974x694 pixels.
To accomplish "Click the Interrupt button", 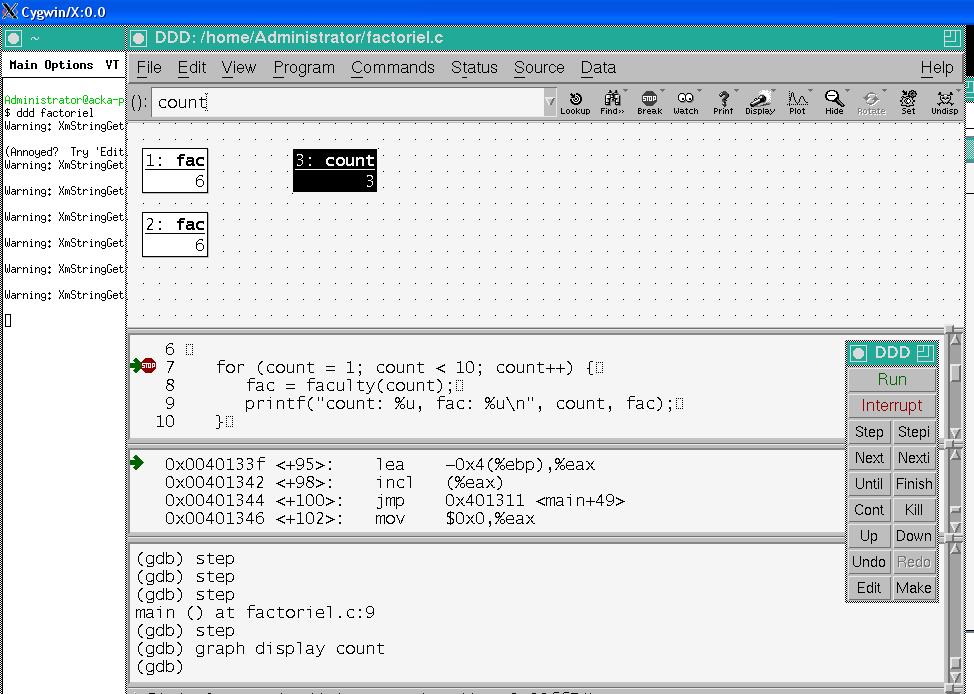I will click(892, 405).
